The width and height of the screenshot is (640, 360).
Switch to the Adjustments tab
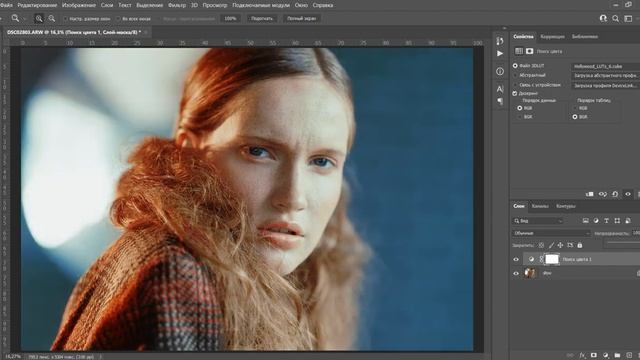[x=552, y=36]
